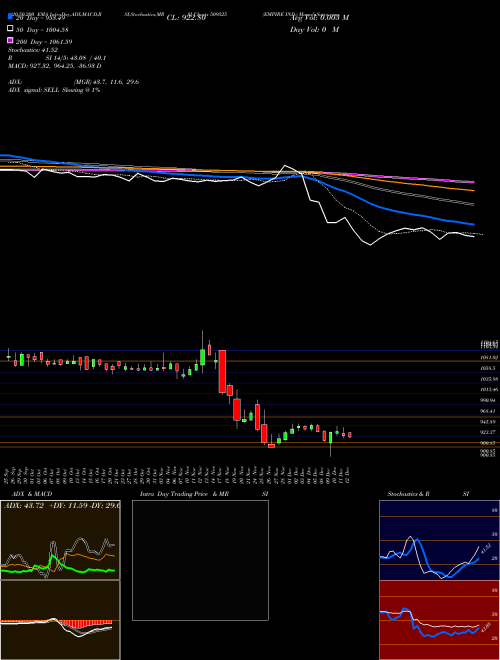Click the 'ADX & MACD' panel title
Image resolution: width=500 pixels, height=660 pixels.
coord(32,494)
